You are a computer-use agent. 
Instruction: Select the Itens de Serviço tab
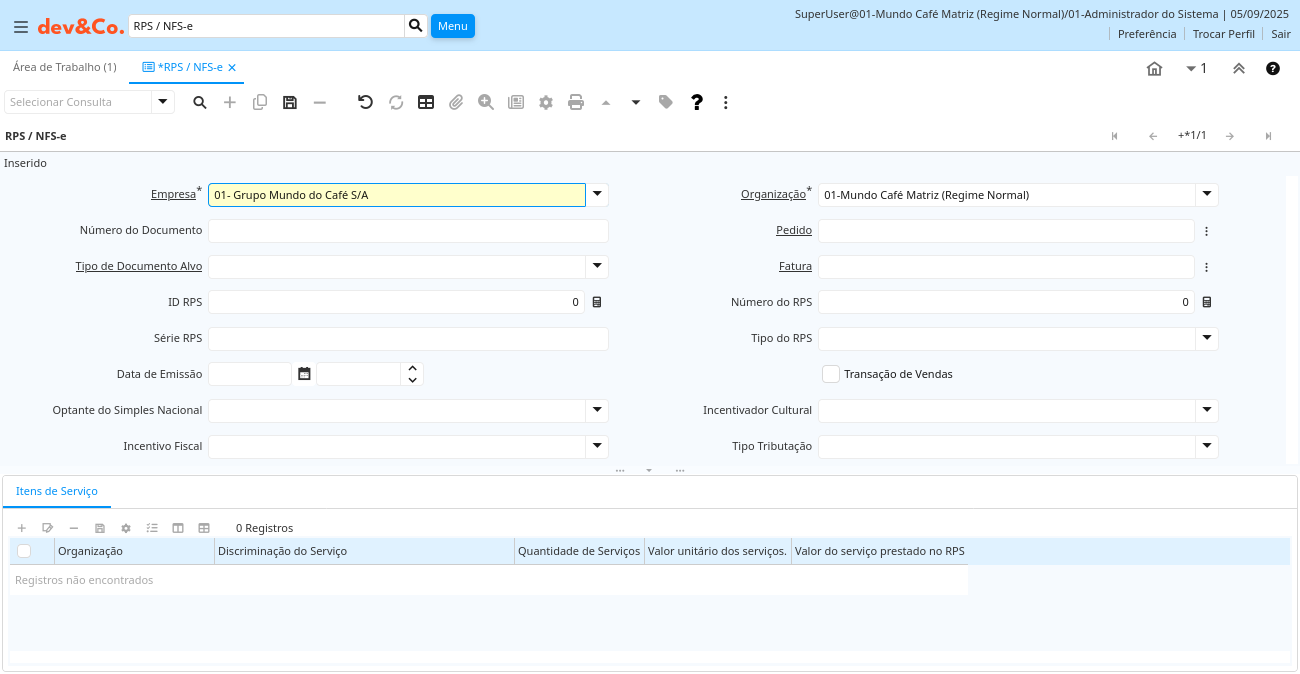point(57,491)
